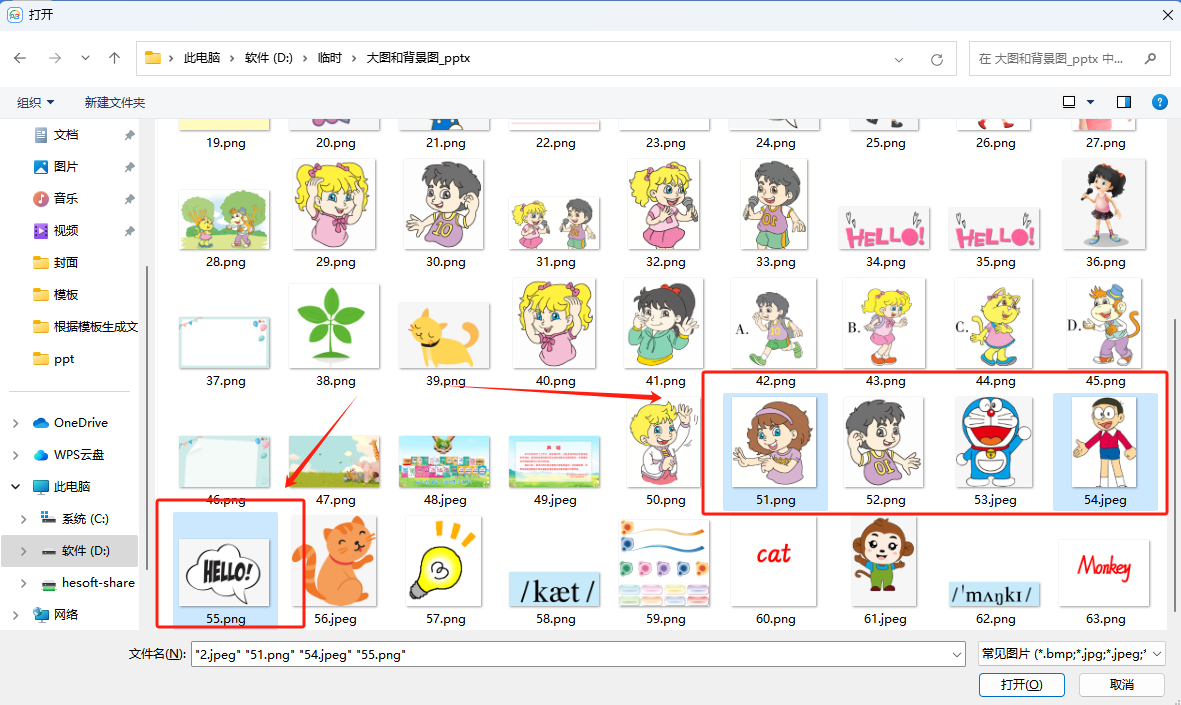
Task: Open the recent locations chevron beside Forward
Action: [x=84, y=58]
